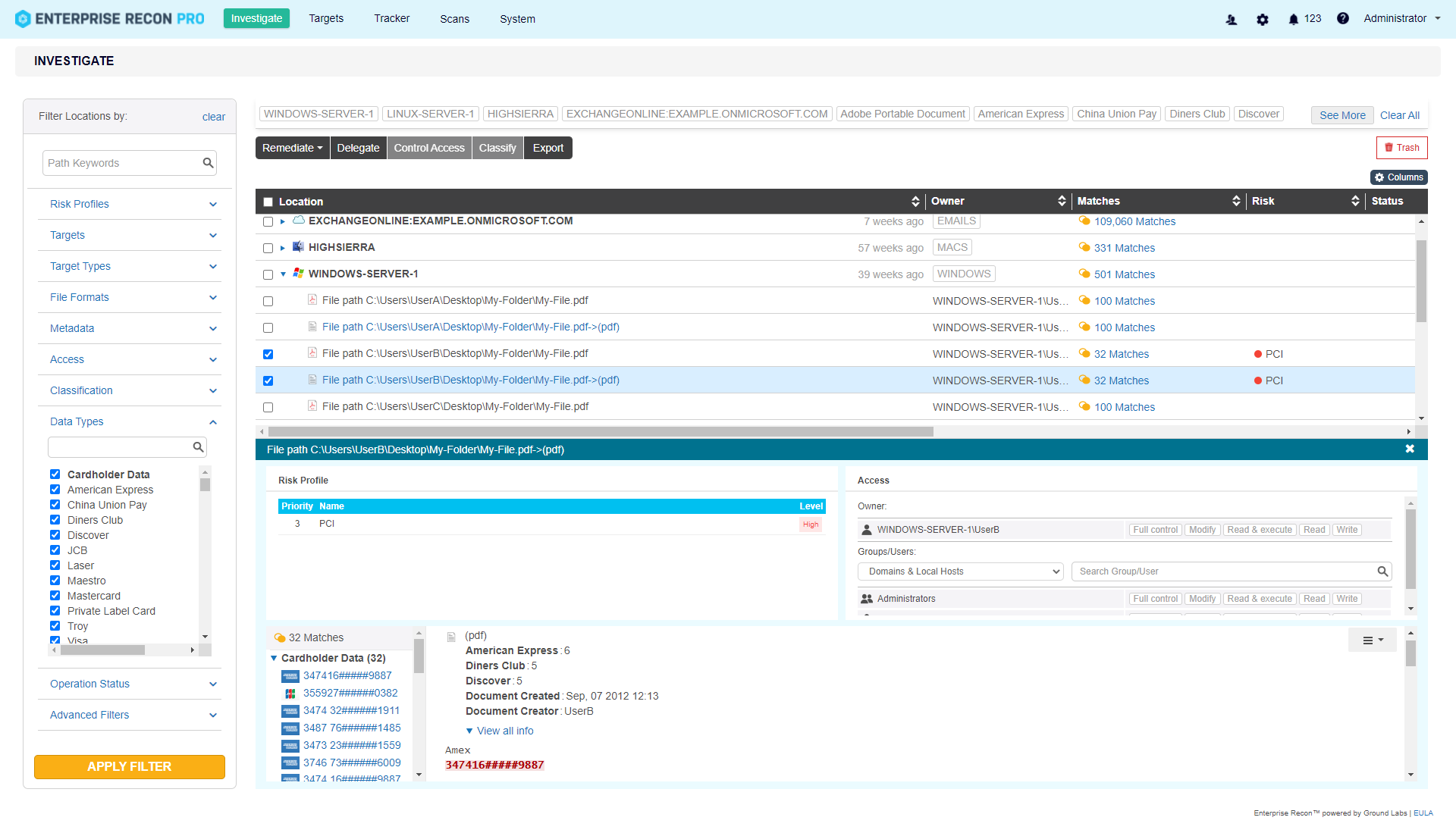Viewport: 1456px width, 833px height.
Task: Click the PDF icon beside UserA's My-File.pdf
Action: point(312,300)
